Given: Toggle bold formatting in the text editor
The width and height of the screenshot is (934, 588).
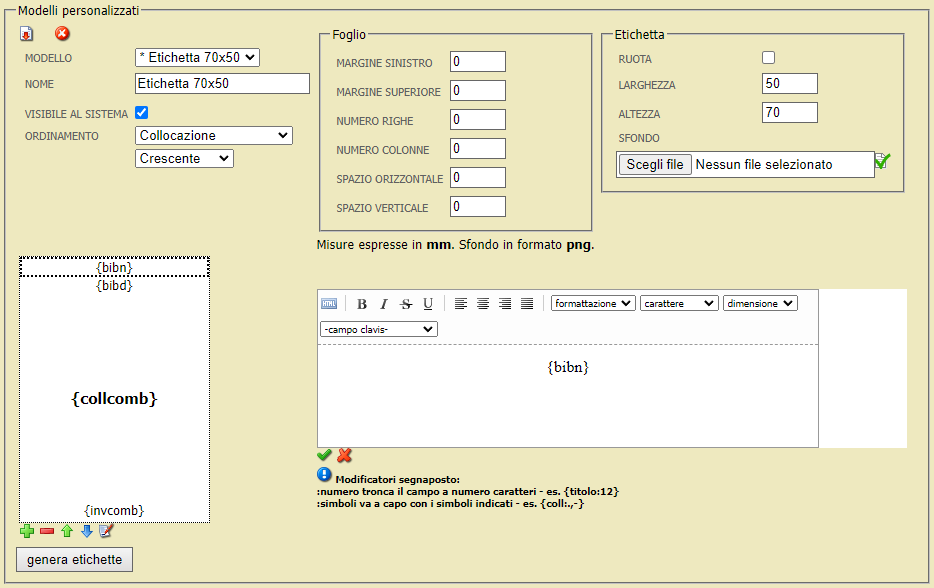Looking at the screenshot, I should coord(361,303).
